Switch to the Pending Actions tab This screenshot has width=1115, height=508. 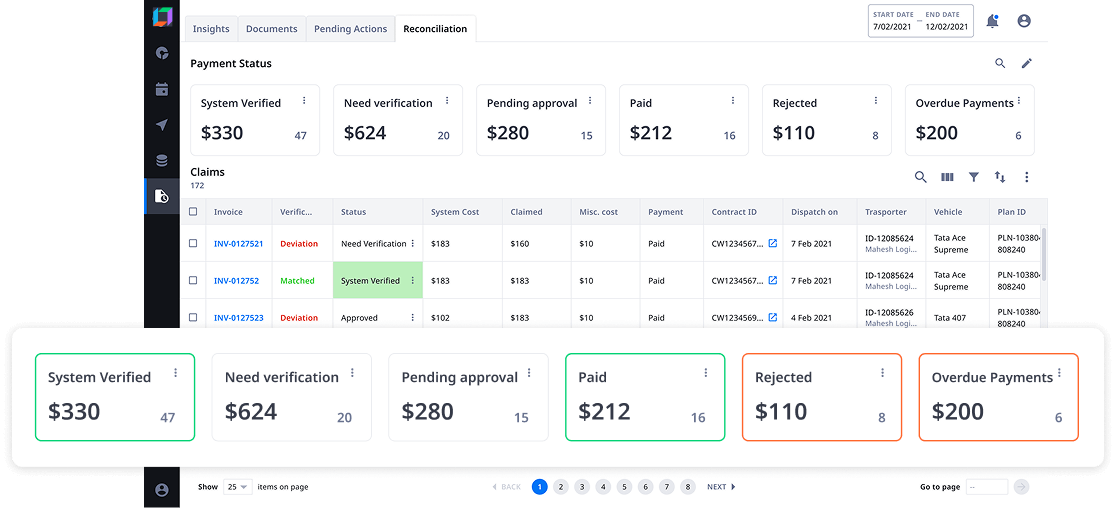click(351, 29)
